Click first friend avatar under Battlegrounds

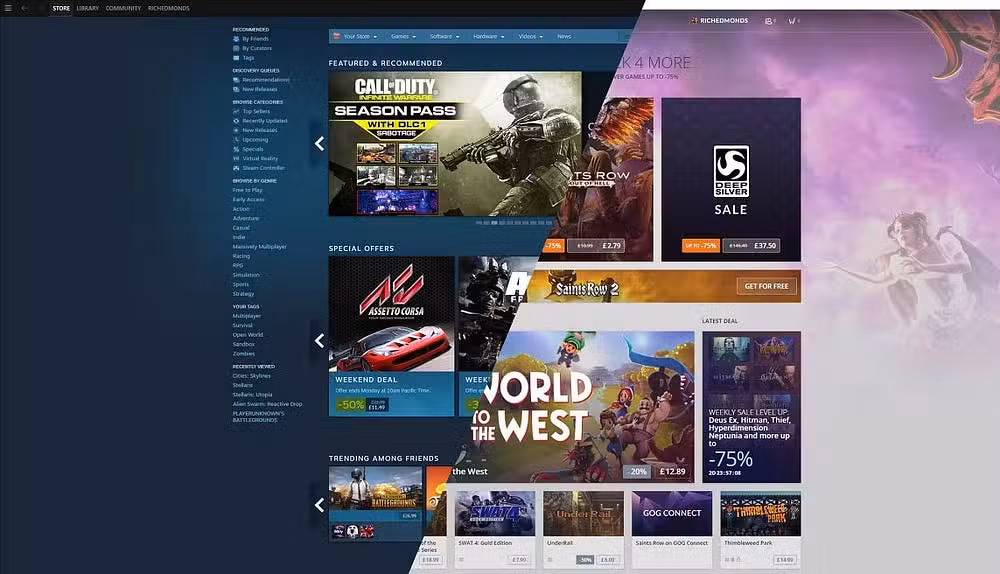(339, 531)
